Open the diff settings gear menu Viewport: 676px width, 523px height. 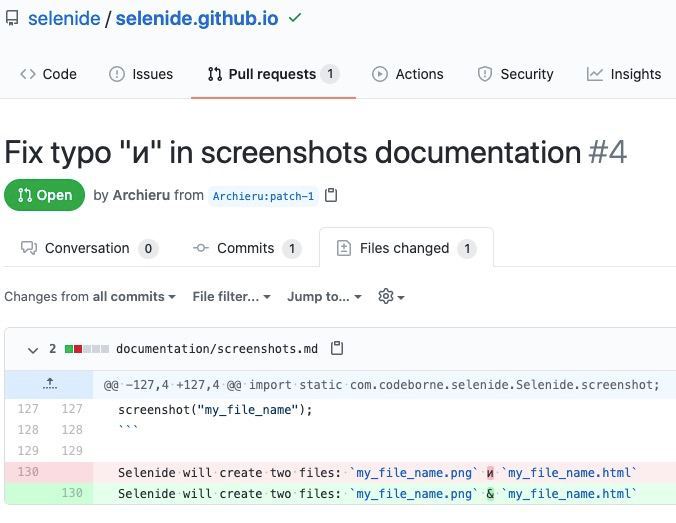[x=391, y=297]
